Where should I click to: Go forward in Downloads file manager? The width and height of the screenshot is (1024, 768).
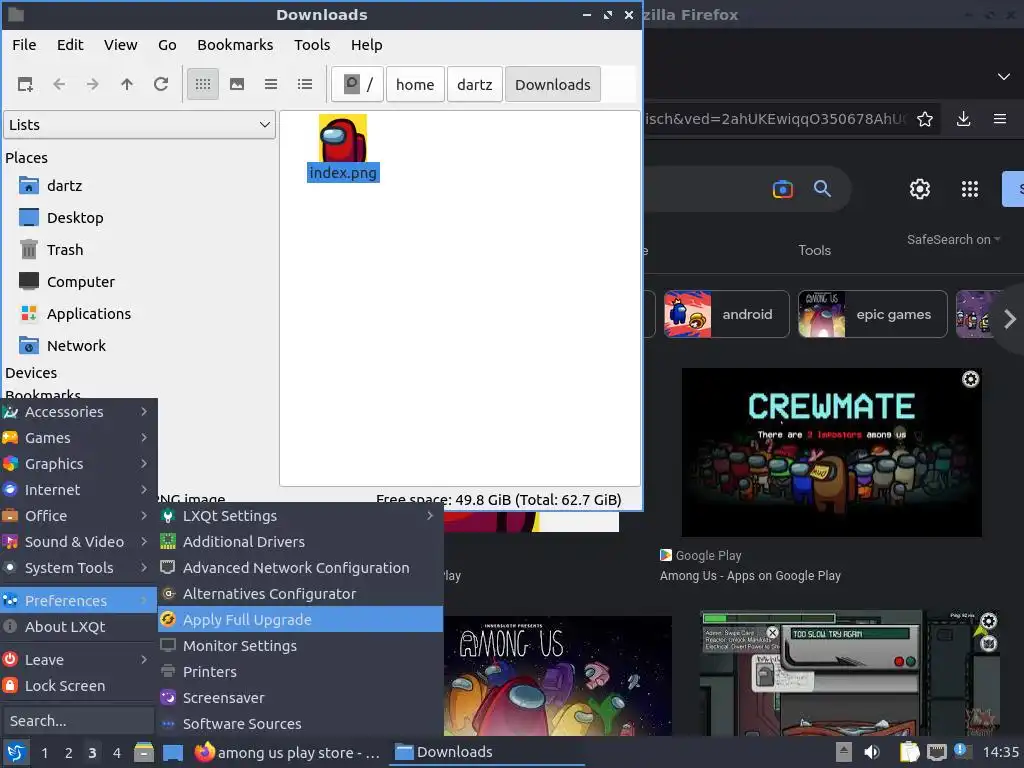click(93, 84)
